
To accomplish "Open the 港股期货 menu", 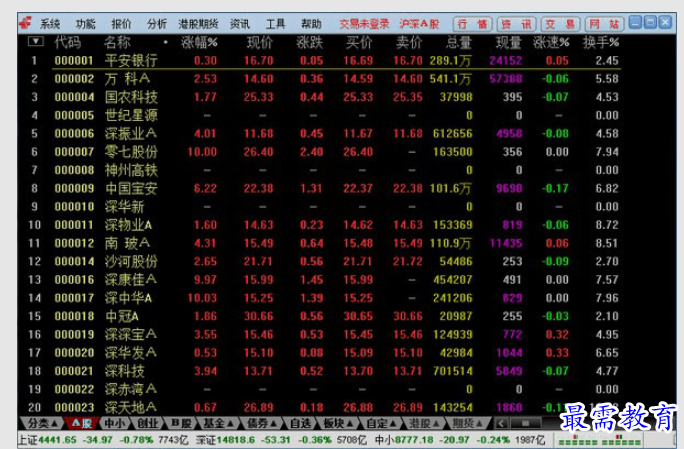I will [x=198, y=24].
